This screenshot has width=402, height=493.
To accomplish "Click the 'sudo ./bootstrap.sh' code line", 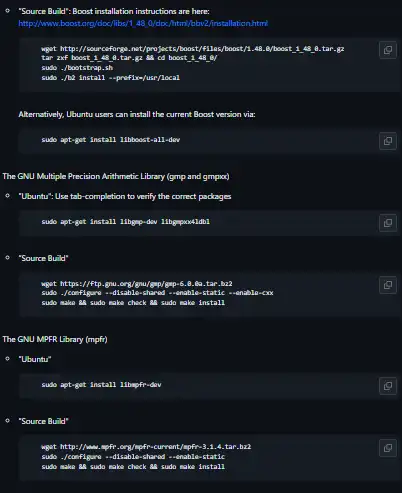I will click(x=77, y=68).
